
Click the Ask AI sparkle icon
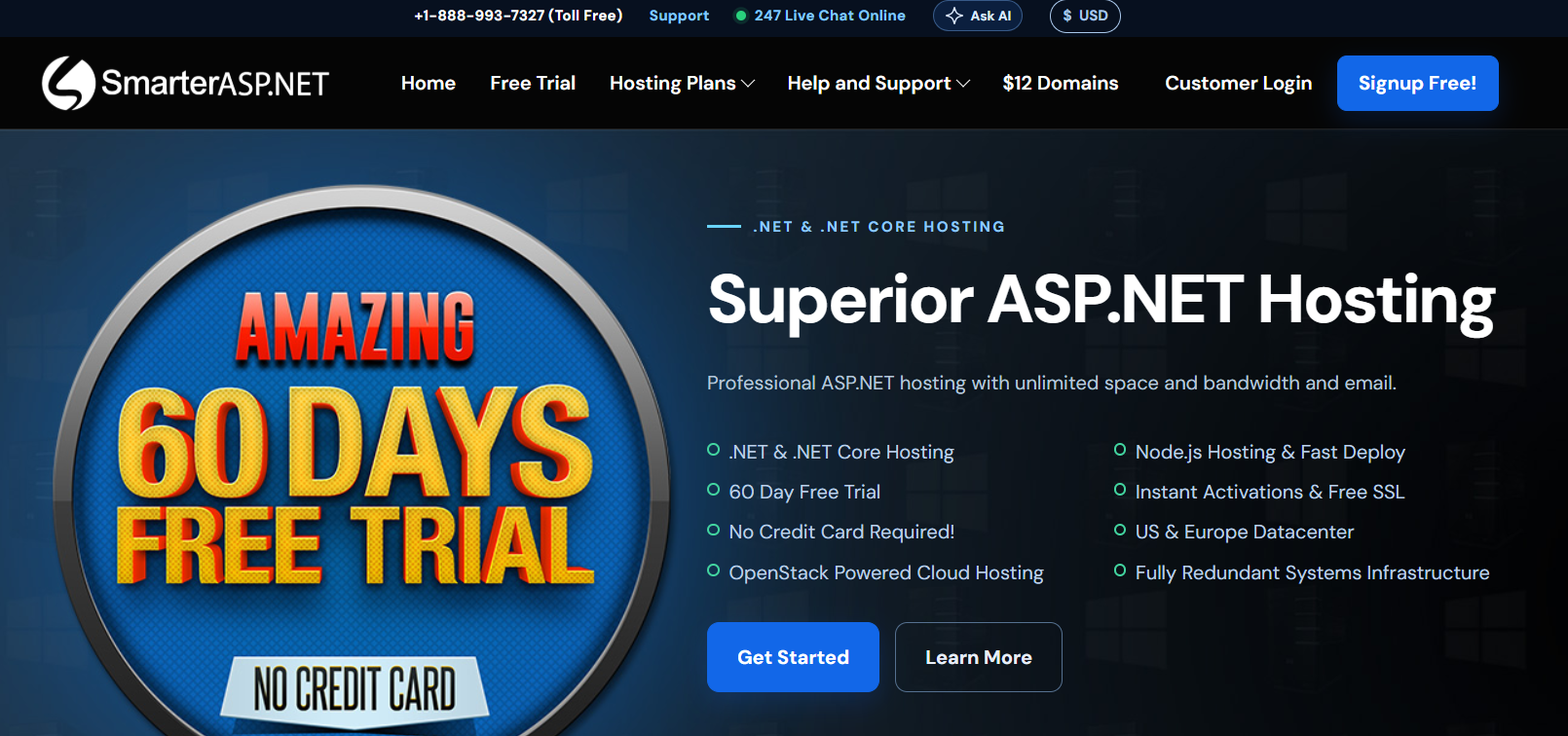coord(954,16)
